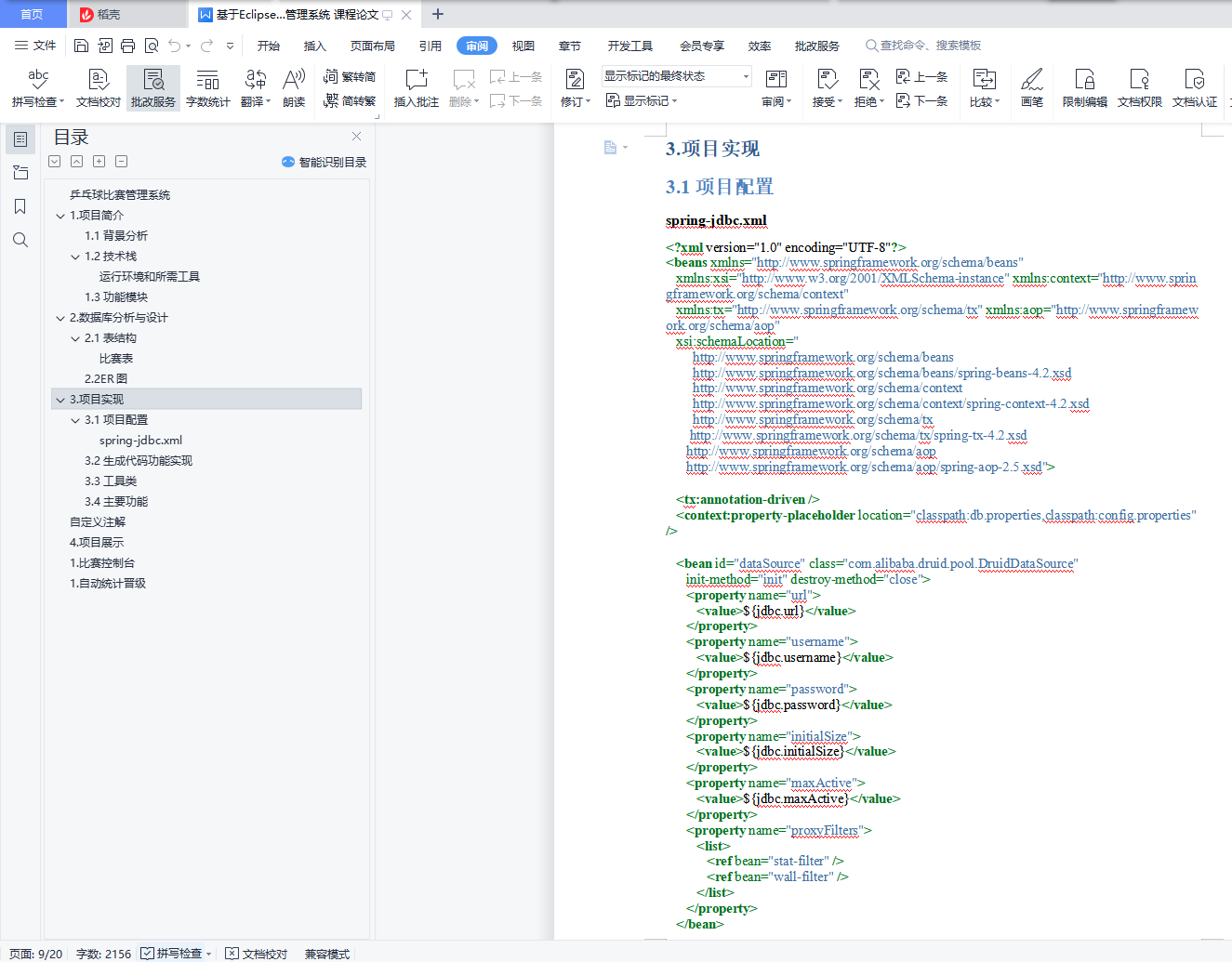
Task: Click the 字数: 2156 status entry
Action: tap(103, 954)
